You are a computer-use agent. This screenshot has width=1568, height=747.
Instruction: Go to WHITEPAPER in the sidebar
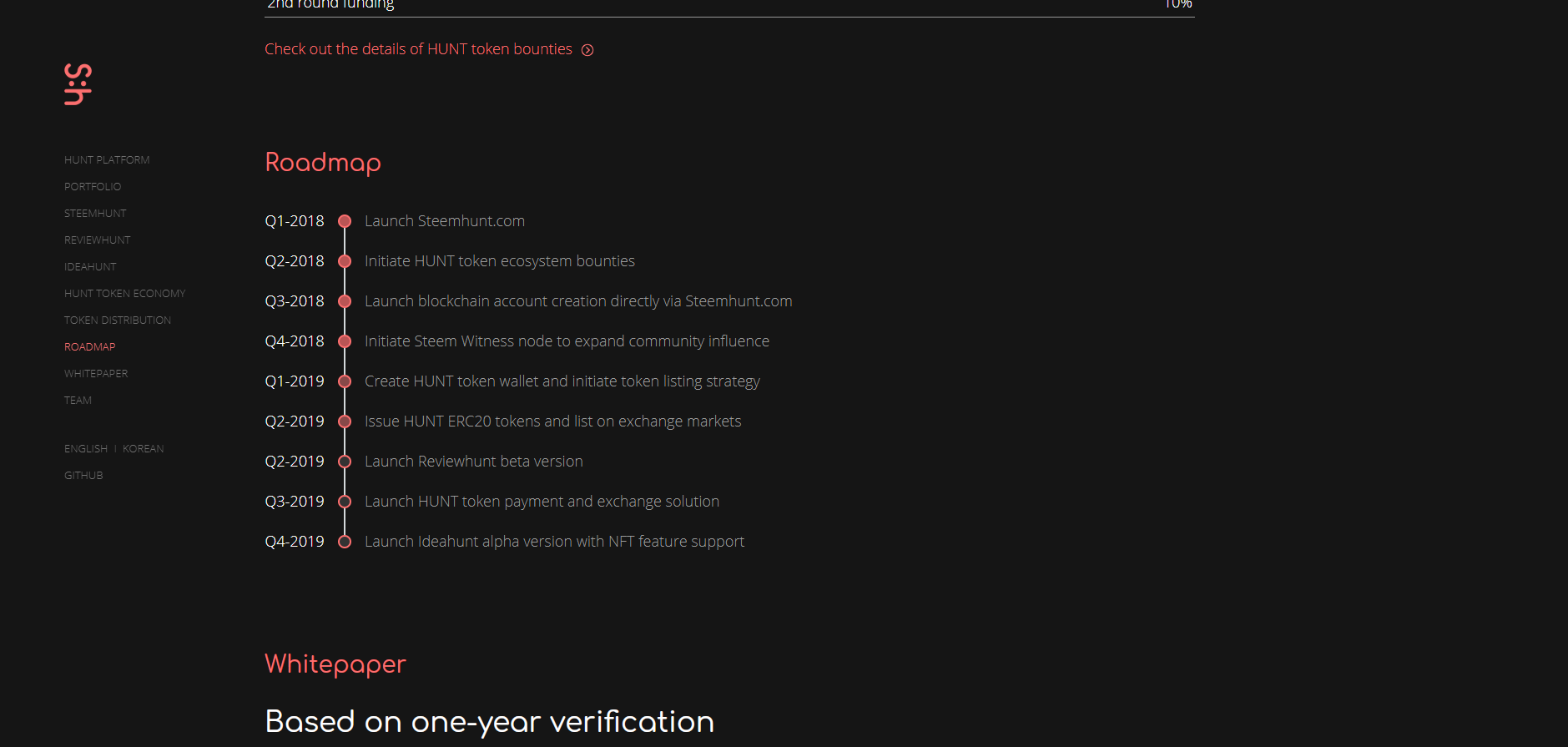96,374
